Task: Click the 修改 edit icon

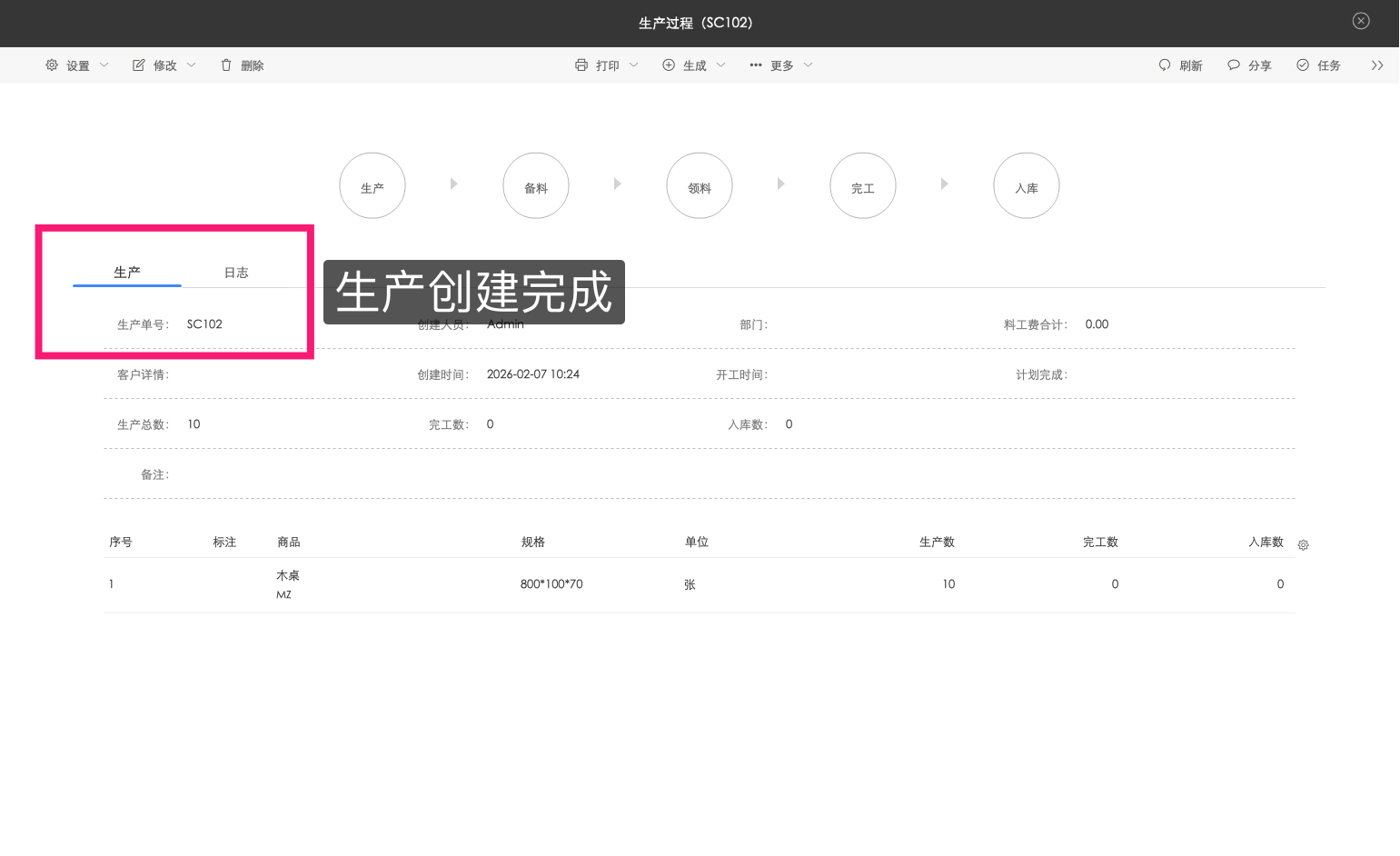Action: point(138,65)
